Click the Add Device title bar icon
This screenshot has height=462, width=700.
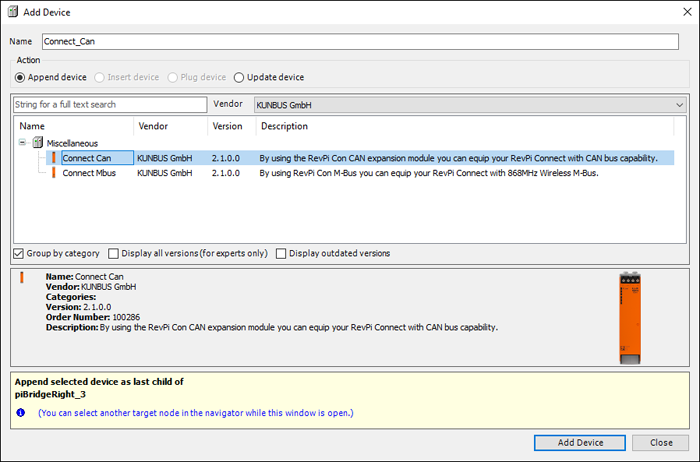(x=13, y=12)
